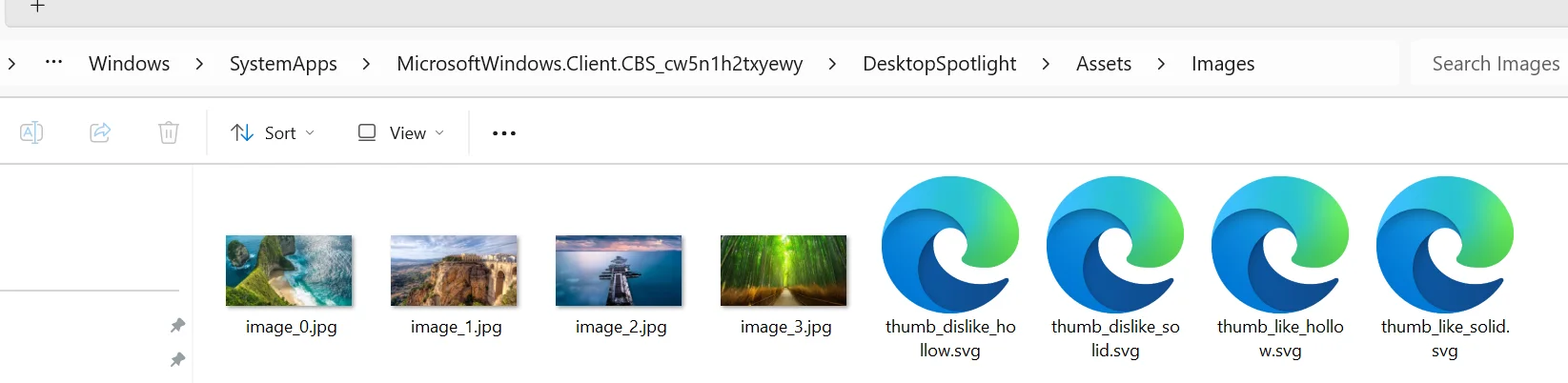
Task: Select the image_1.jpg thumbnail
Action: [x=454, y=271]
